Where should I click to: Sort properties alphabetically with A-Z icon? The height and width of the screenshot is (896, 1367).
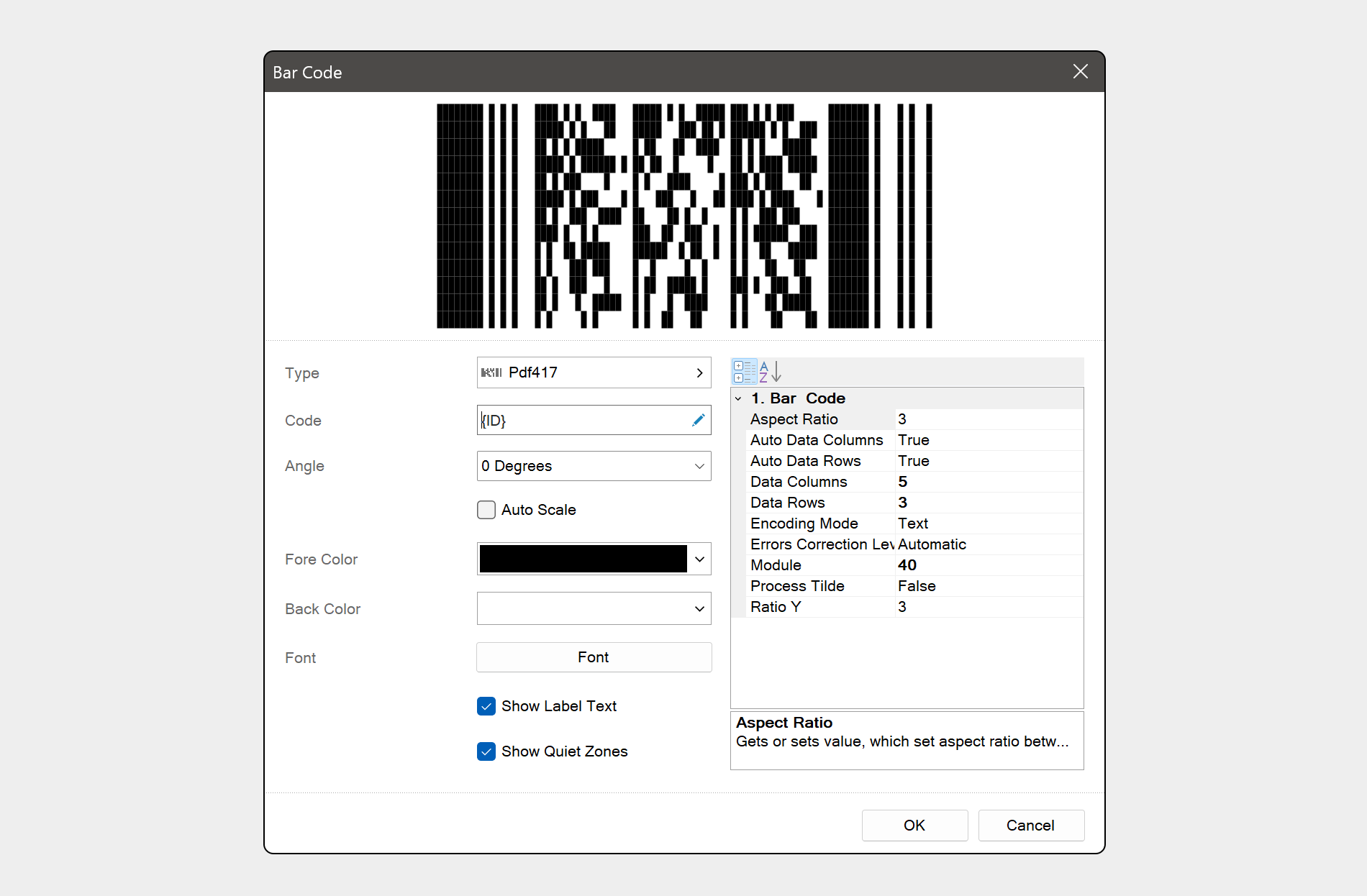point(765,371)
